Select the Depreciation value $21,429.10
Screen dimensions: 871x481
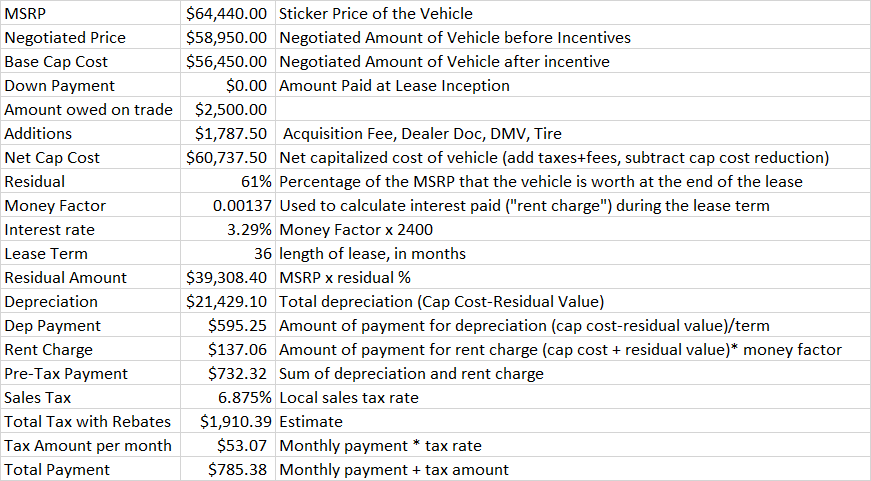point(228,301)
